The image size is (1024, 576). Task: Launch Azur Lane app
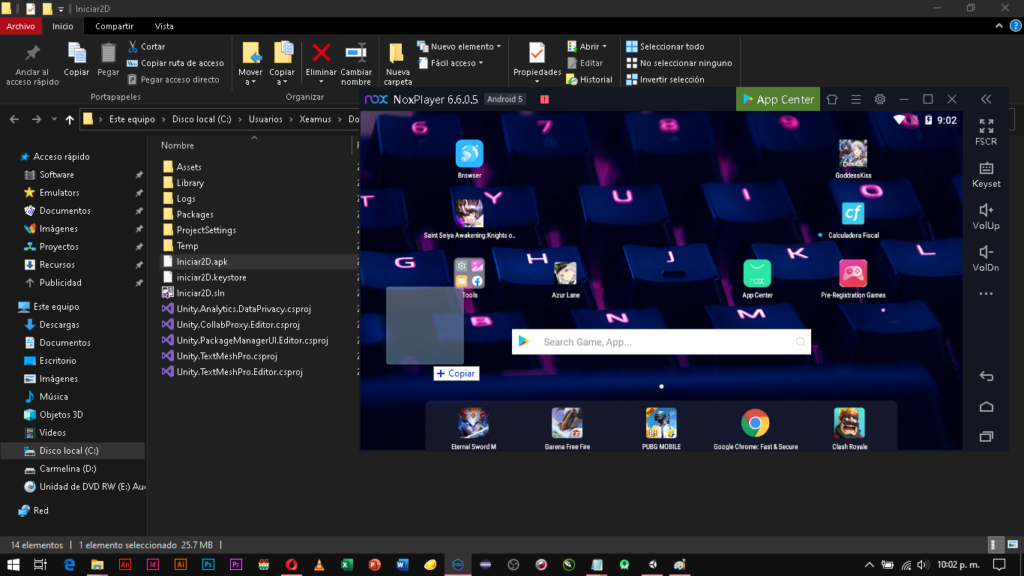click(565, 273)
